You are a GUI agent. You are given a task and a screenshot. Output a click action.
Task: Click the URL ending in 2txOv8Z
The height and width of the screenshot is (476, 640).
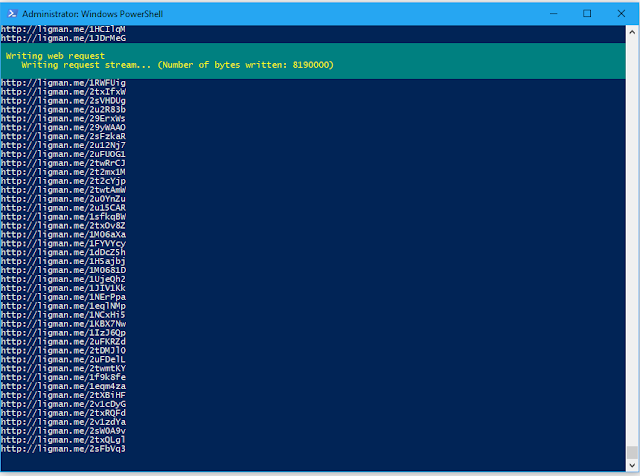63,226
